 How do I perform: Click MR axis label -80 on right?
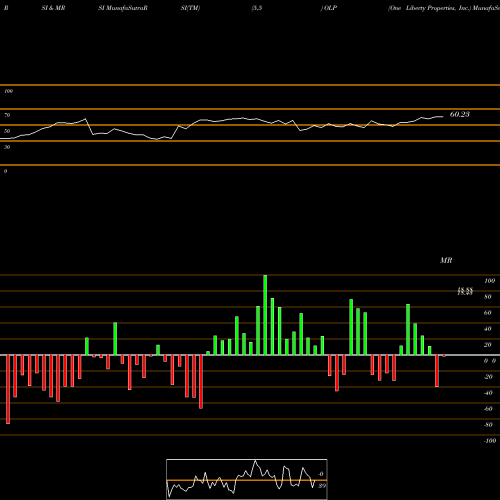[488, 425]
